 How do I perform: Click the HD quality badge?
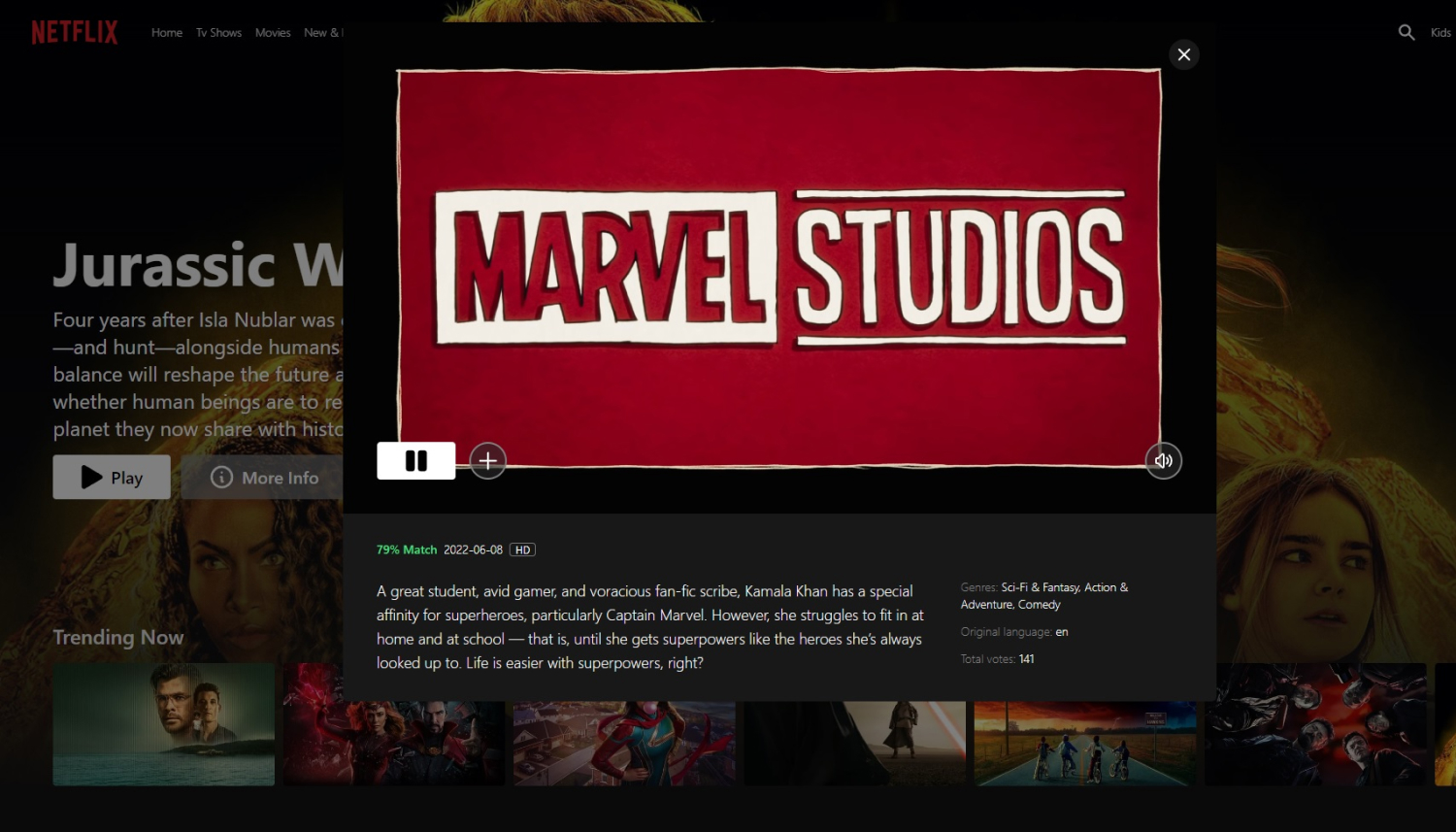coord(522,549)
